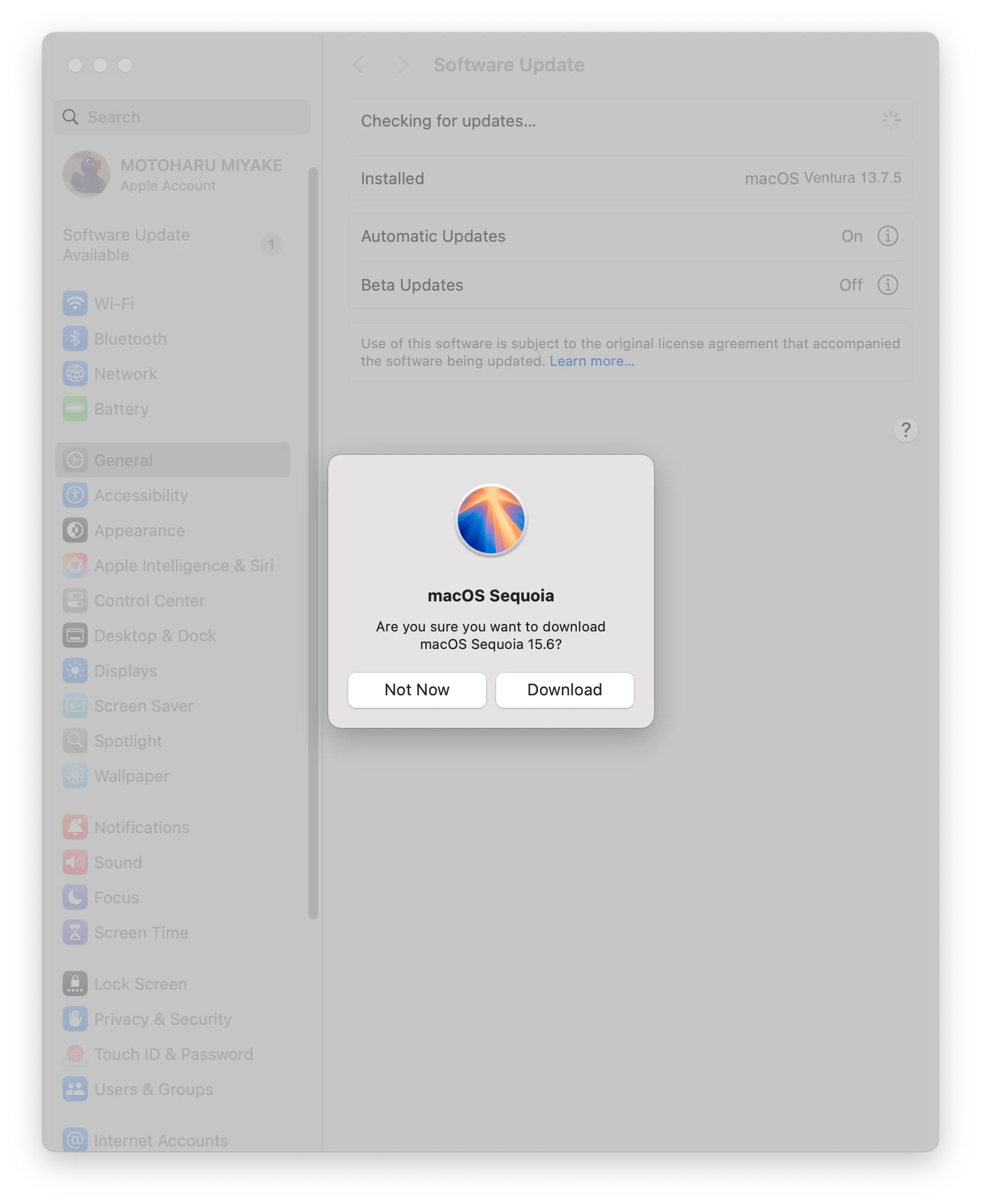Open the Accessibility icon
This screenshot has width=981, height=1204.
75,496
